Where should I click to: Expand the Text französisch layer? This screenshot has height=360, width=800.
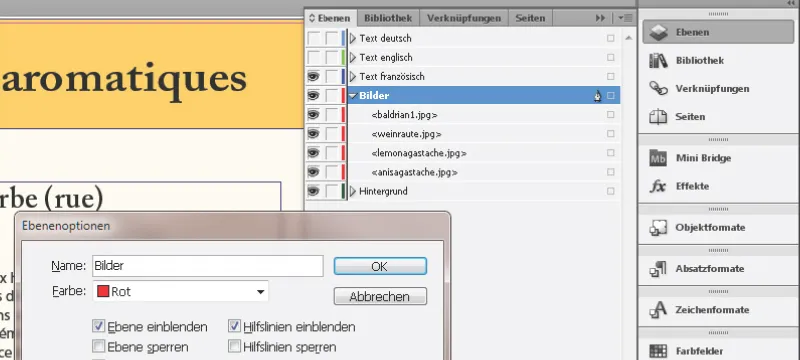[353, 76]
